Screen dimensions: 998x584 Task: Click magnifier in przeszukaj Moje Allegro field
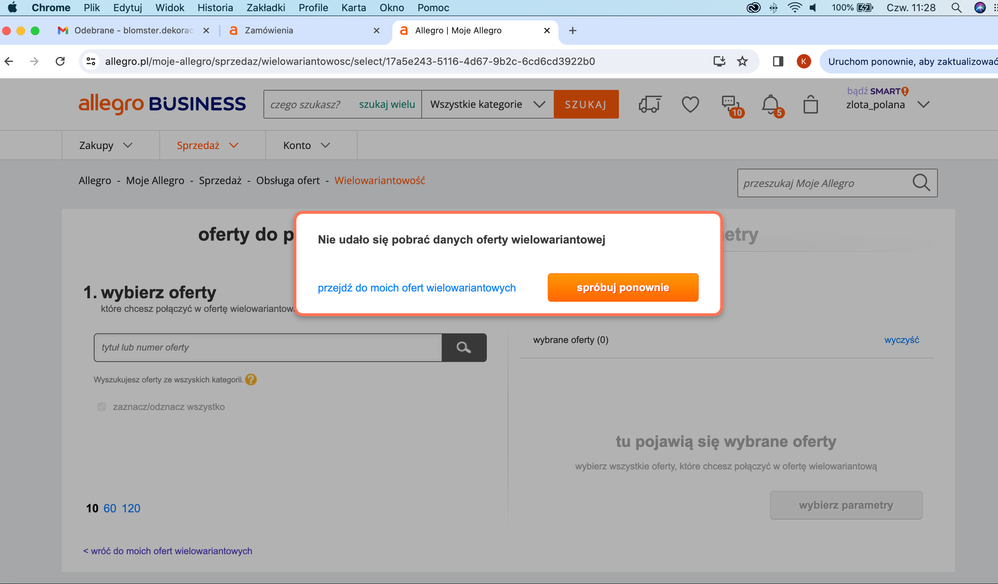pos(921,183)
